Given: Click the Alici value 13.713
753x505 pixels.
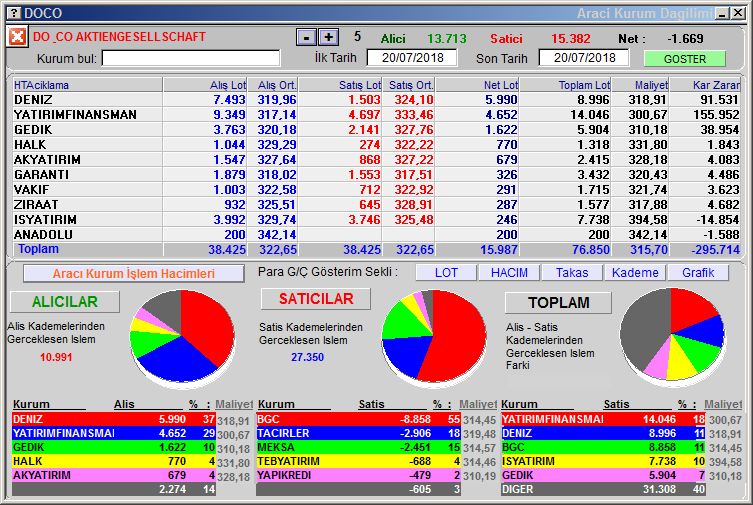Looking at the screenshot, I should tap(447, 38).
